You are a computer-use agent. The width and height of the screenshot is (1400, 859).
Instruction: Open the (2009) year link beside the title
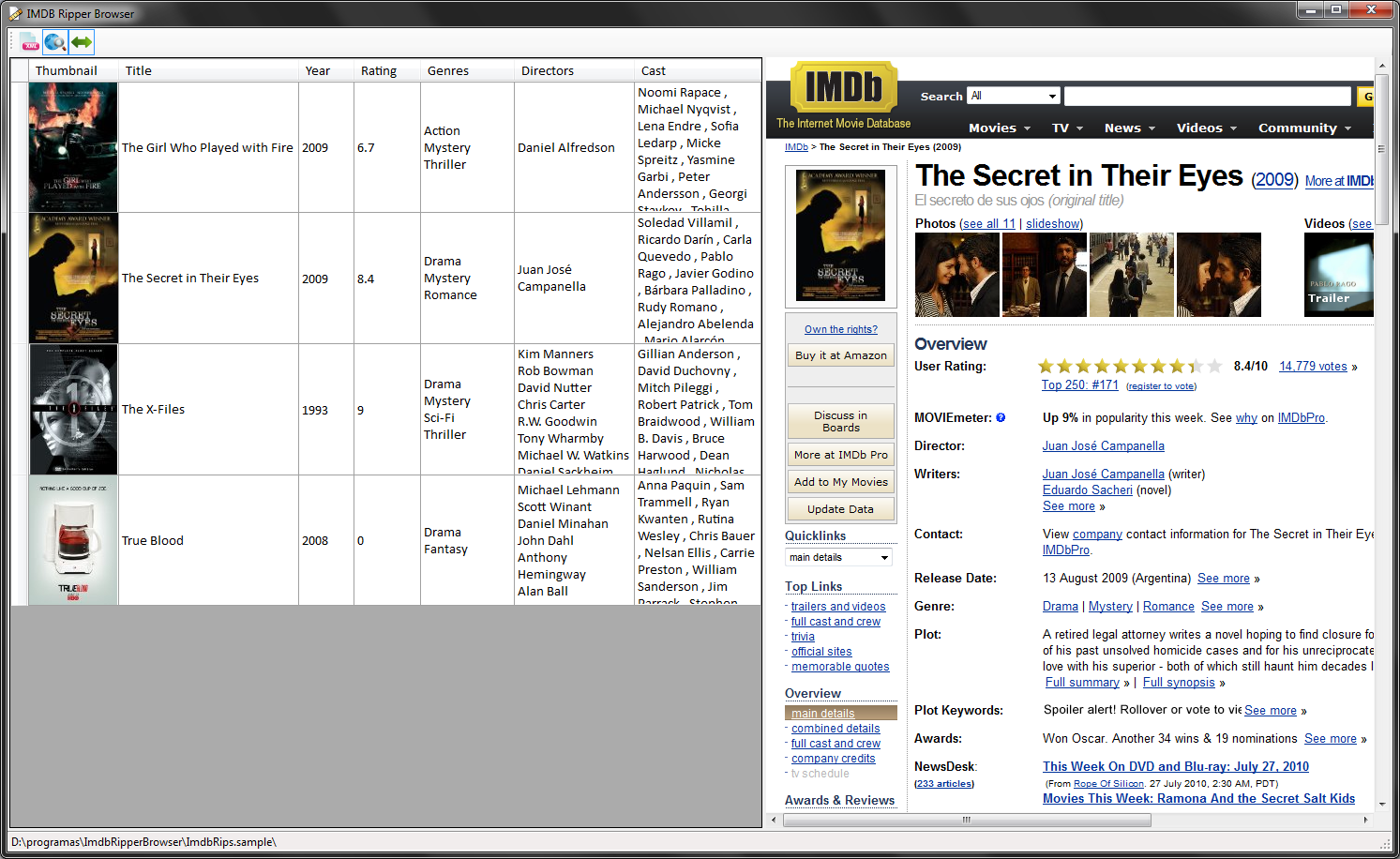pos(1274,179)
